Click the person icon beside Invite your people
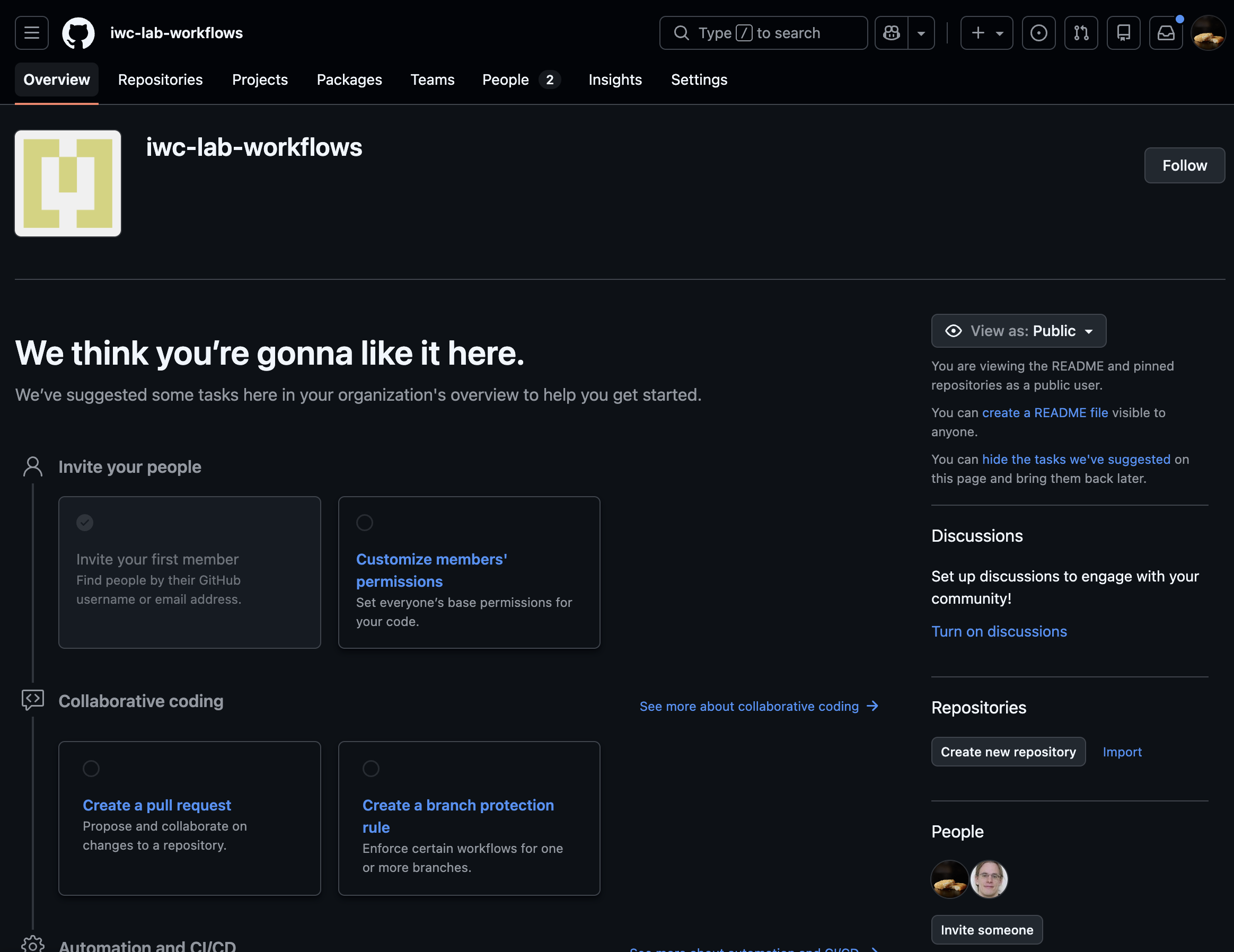 click(33, 466)
